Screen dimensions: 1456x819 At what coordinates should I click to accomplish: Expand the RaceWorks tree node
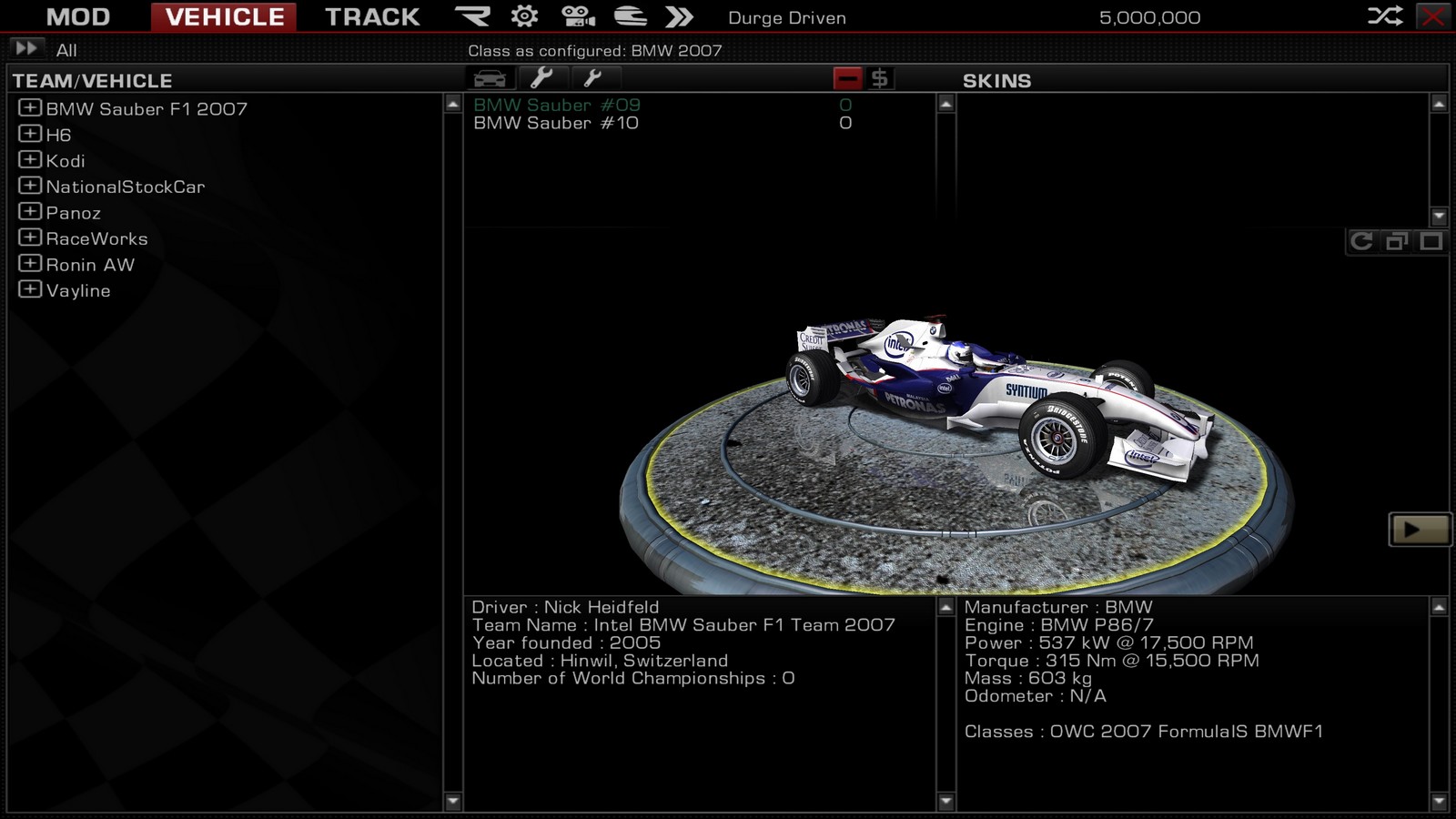(30, 238)
